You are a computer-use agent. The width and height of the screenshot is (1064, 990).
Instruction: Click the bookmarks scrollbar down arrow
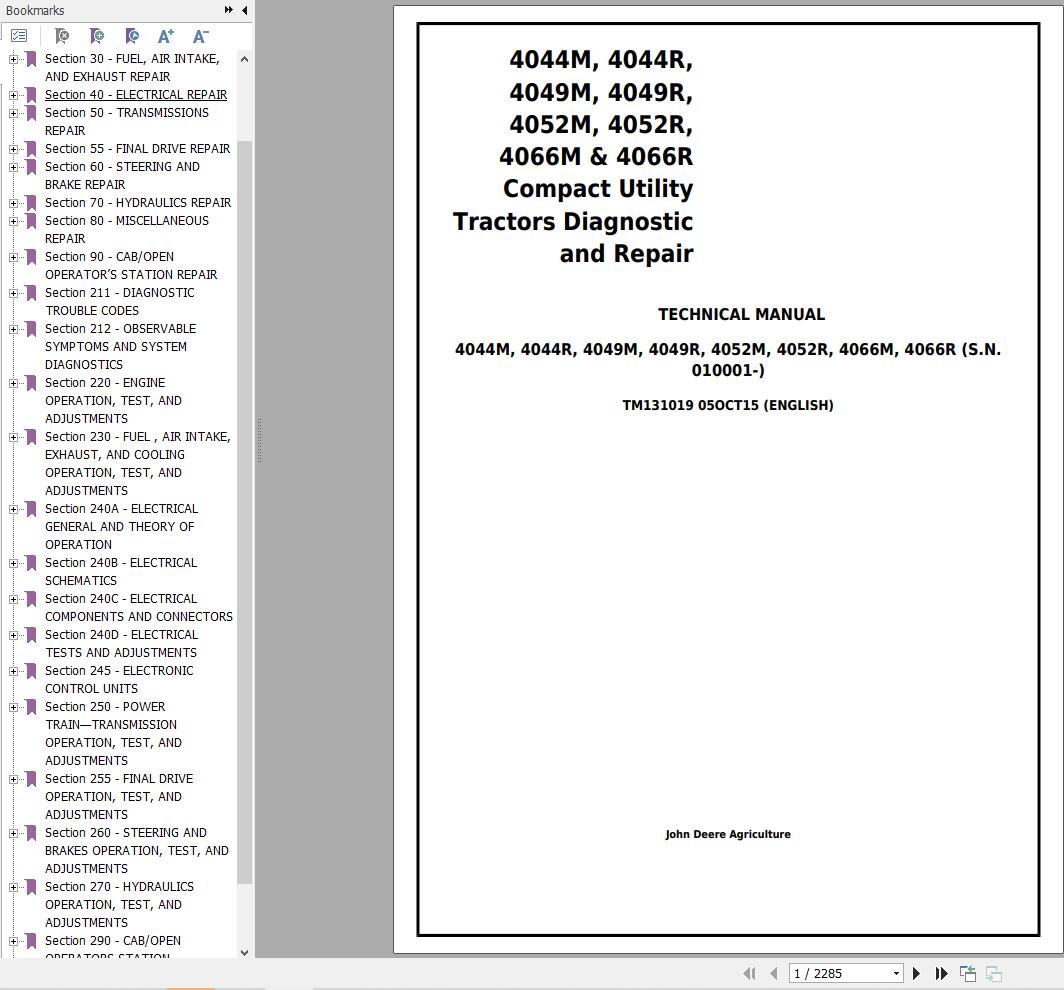244,952
